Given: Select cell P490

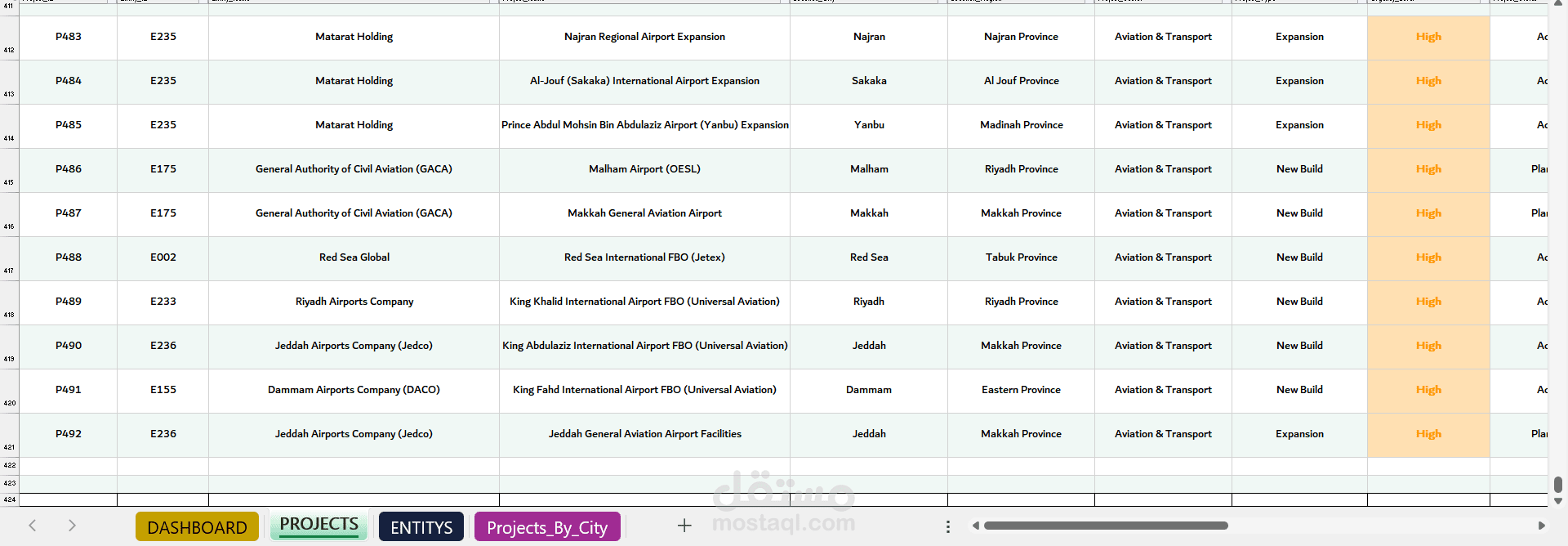Looking at the screenshot, I should point(69,347).
